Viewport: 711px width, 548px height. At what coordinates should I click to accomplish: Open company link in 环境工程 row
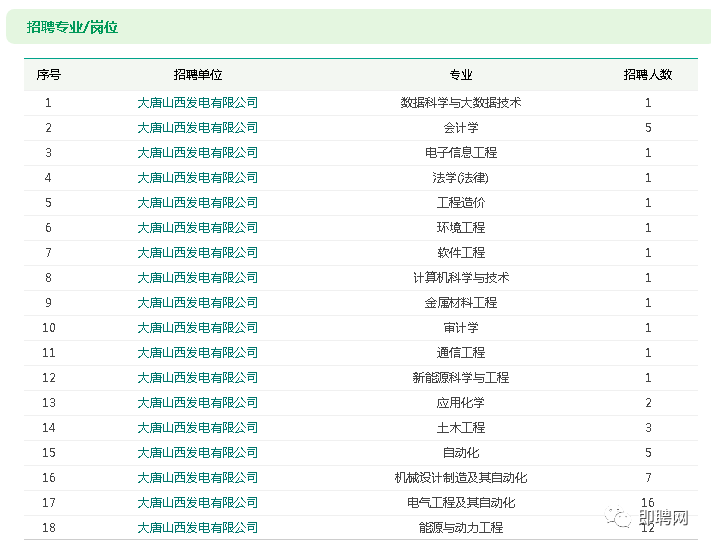(198, 228)
